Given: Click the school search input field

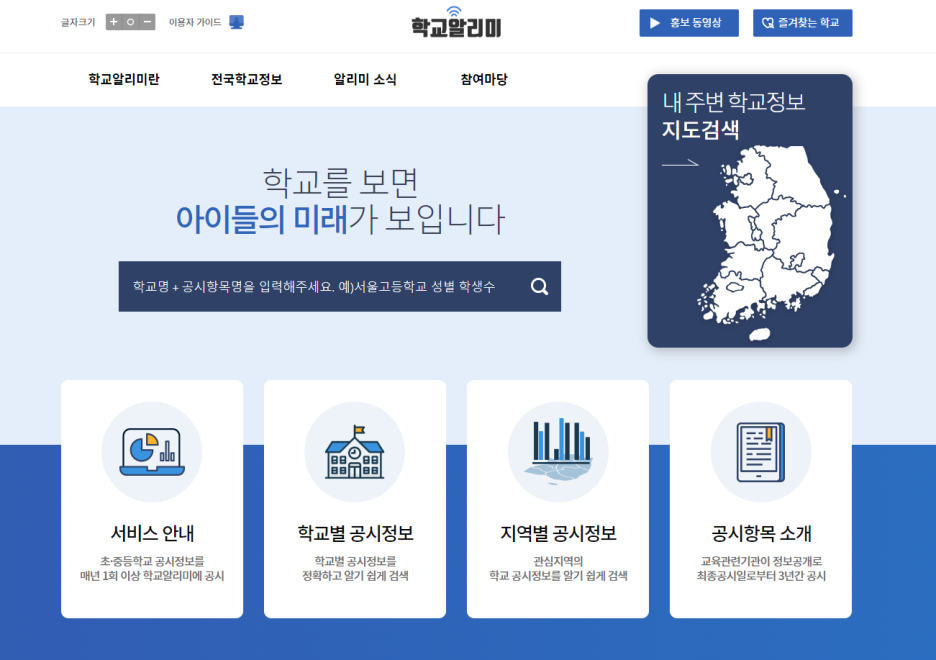Looking at the screenshot, I should (340, 286).
